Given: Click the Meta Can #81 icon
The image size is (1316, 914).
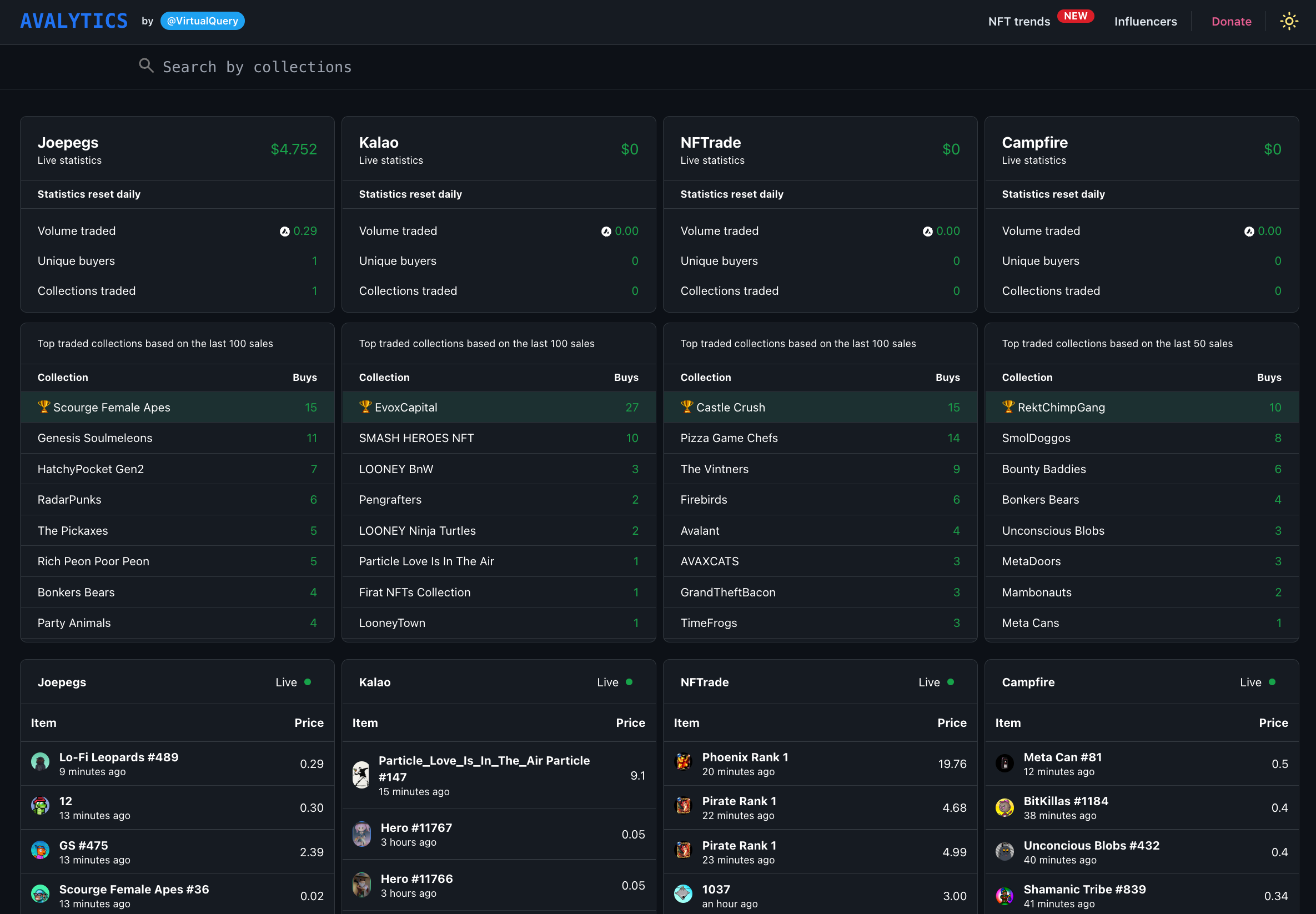Looking at the screenshot, I should coord(1004,763).
